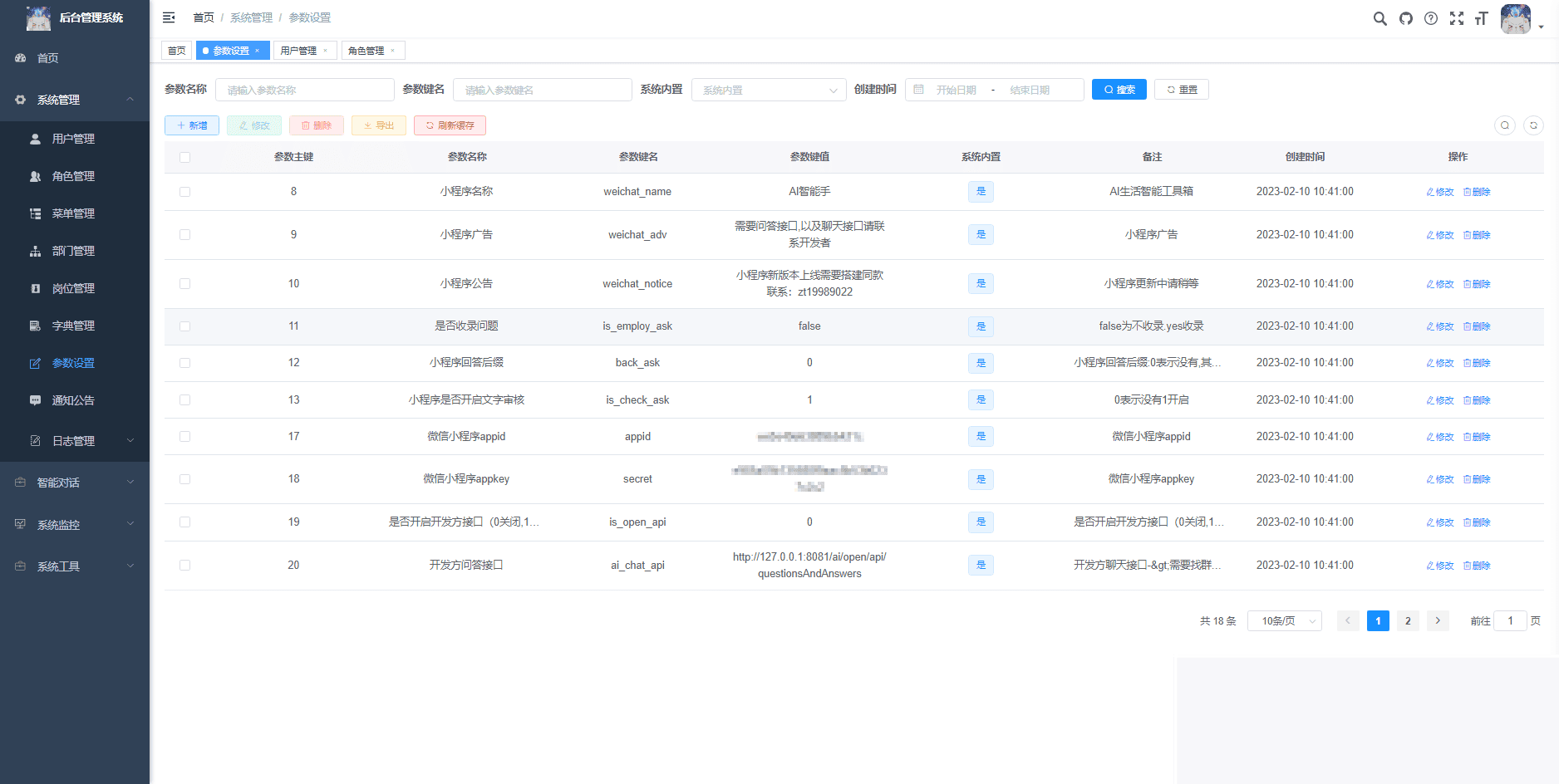Enter fullscreen via the fullscreen icon
The width and height of the screenshot is (1559, 784).
tap(1457, 17)
